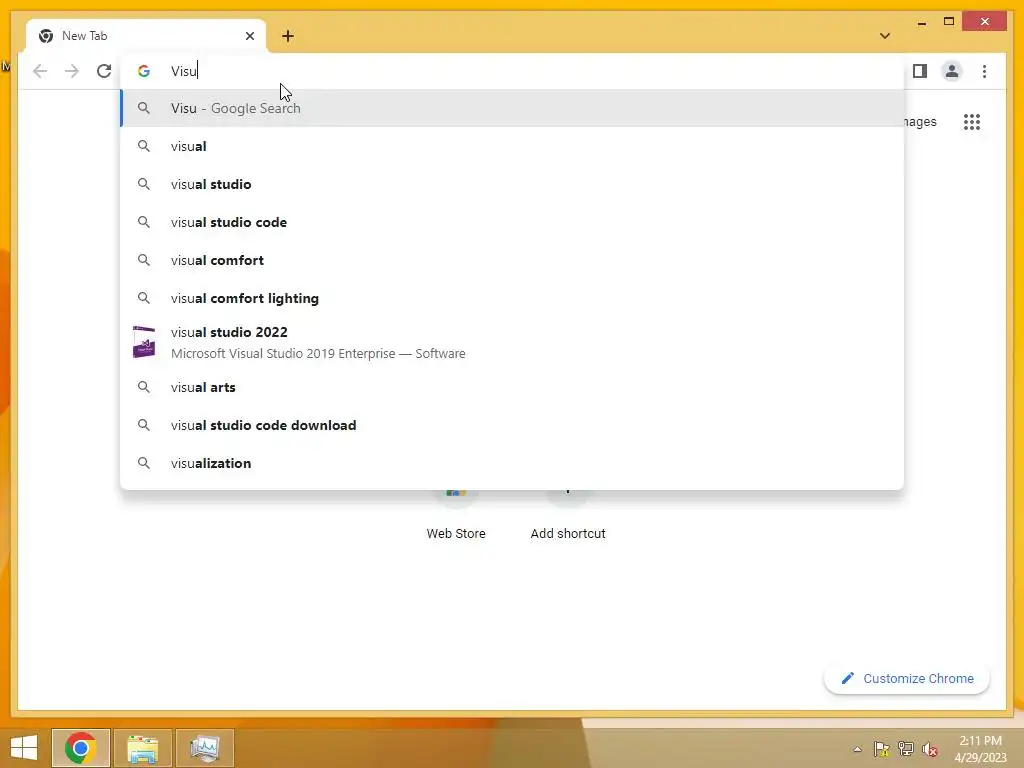This screenshot has width=1024, height=768.
Task: Choose the 'visual' suggestion
Action: (x=512, y=146)
